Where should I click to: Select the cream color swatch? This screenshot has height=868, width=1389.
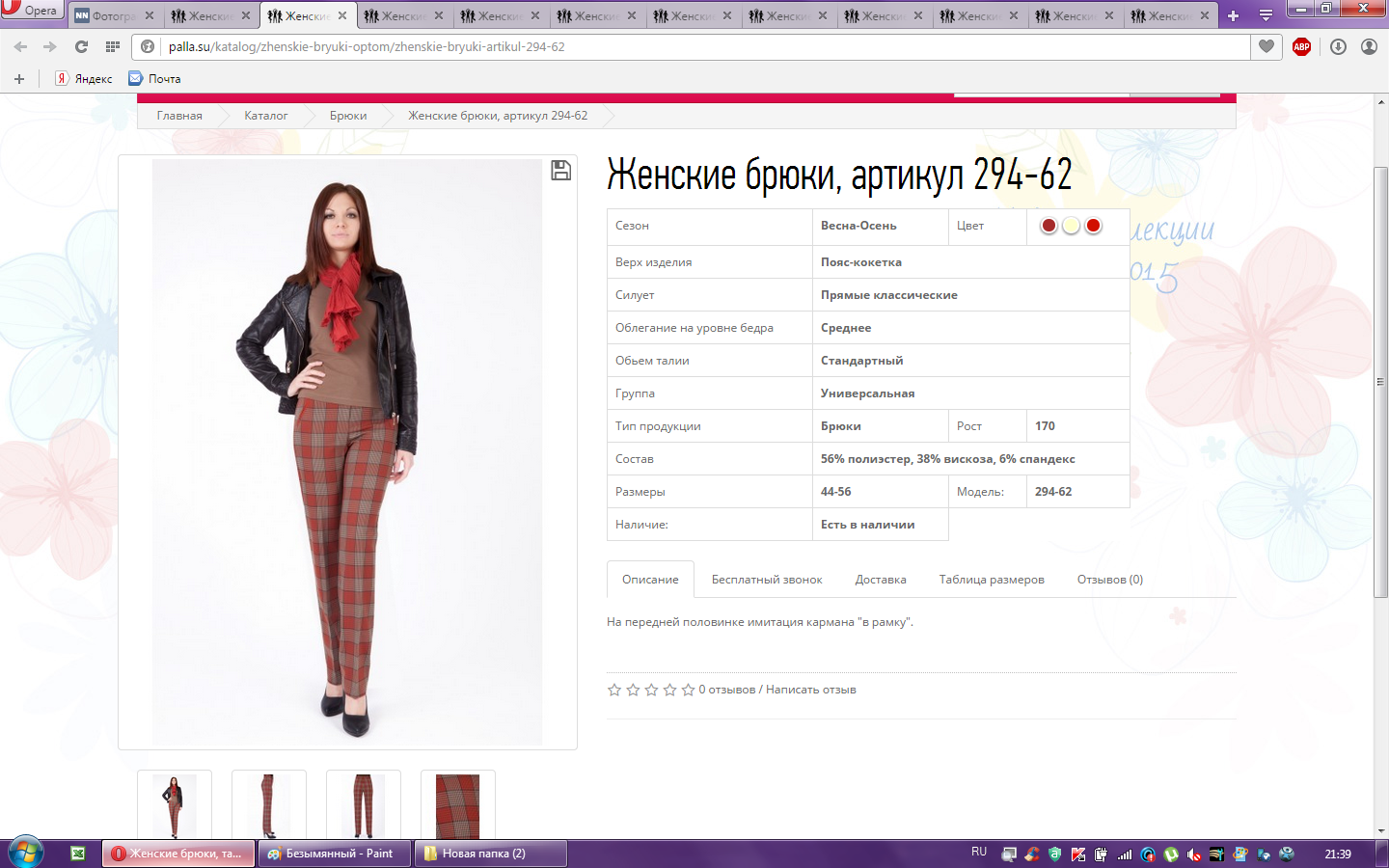tap(1071, 226)
